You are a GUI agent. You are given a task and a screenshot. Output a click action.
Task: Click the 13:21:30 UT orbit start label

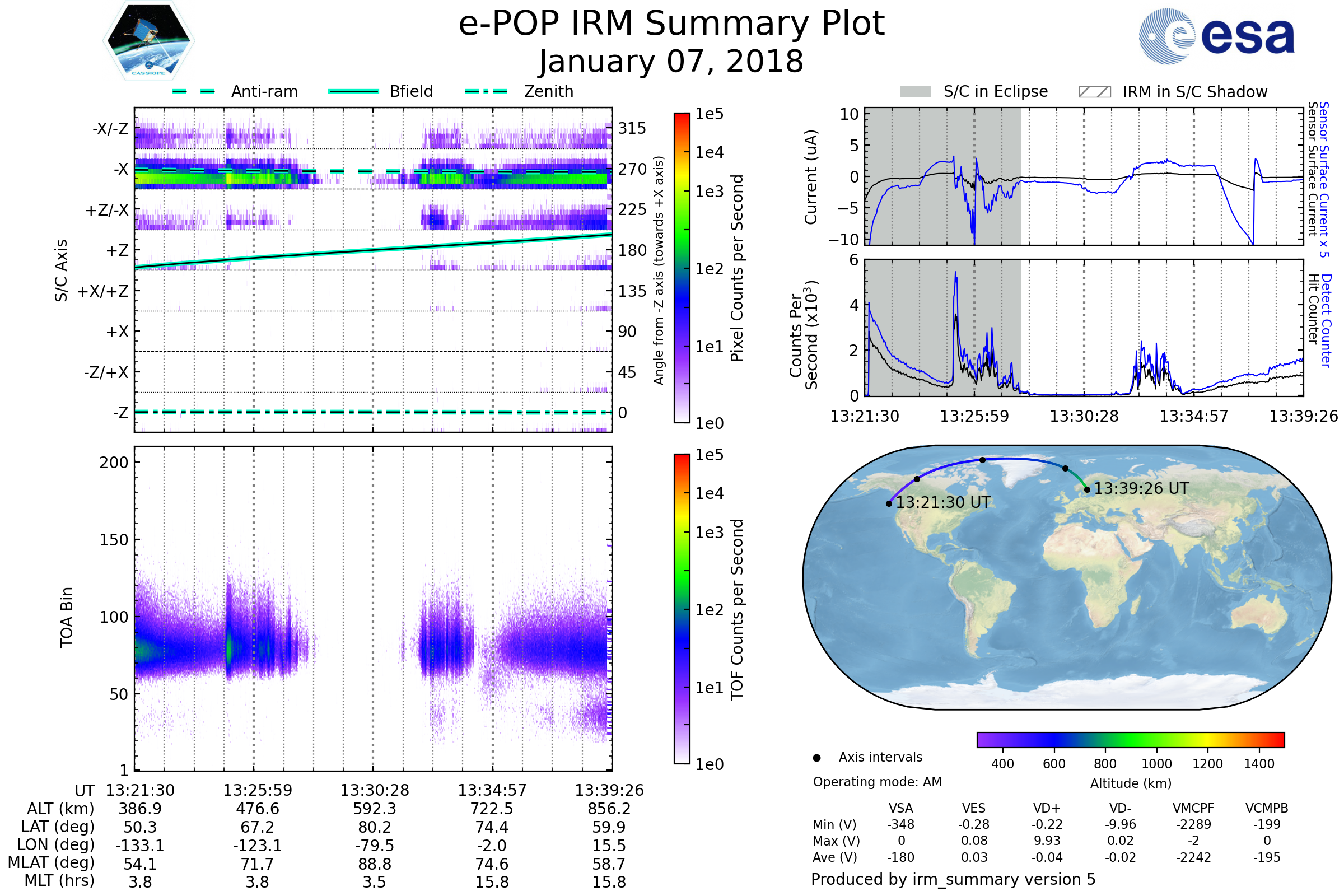(x=943, y=503)
